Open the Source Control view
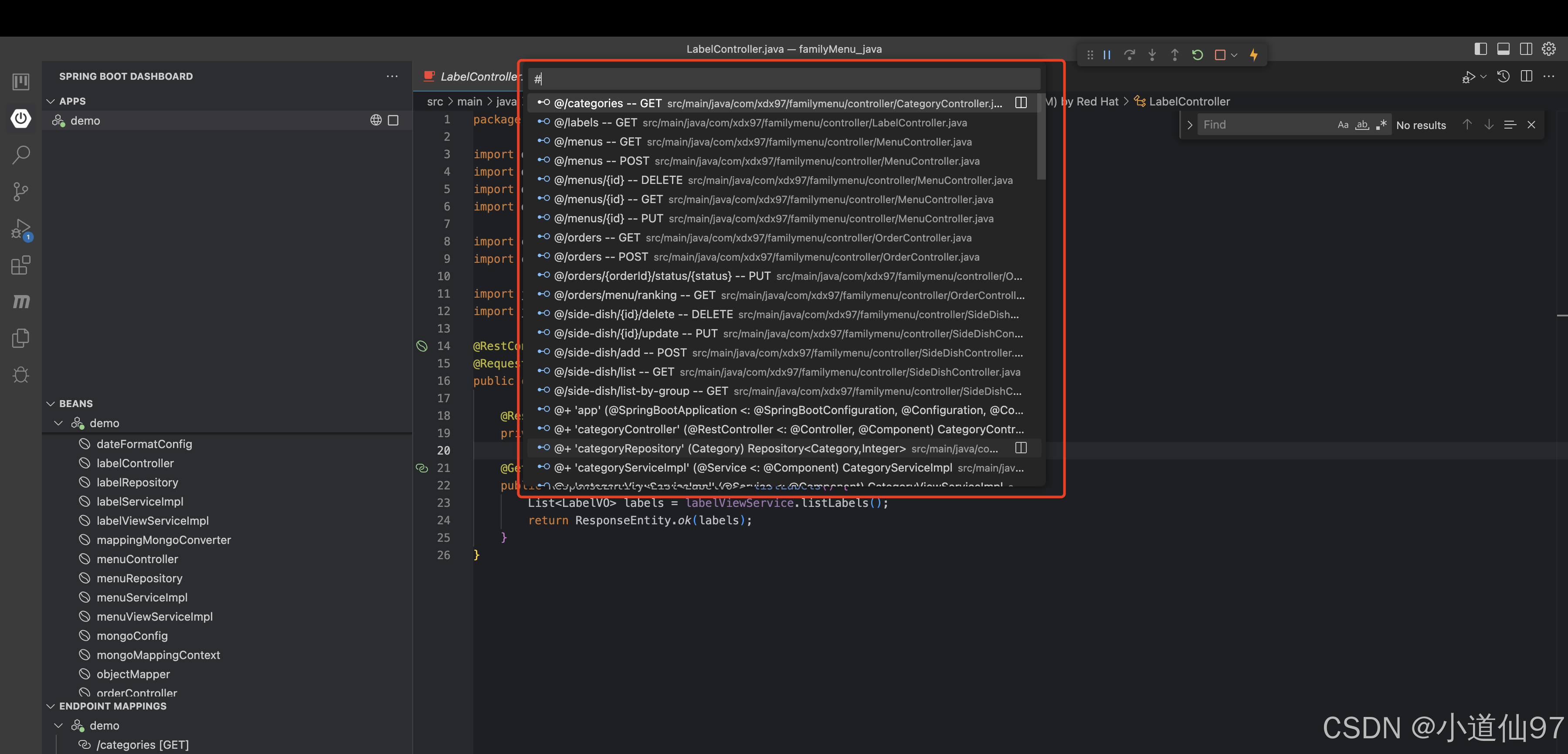This screenshot has width=1568, height=754. [x=20, y=192]
